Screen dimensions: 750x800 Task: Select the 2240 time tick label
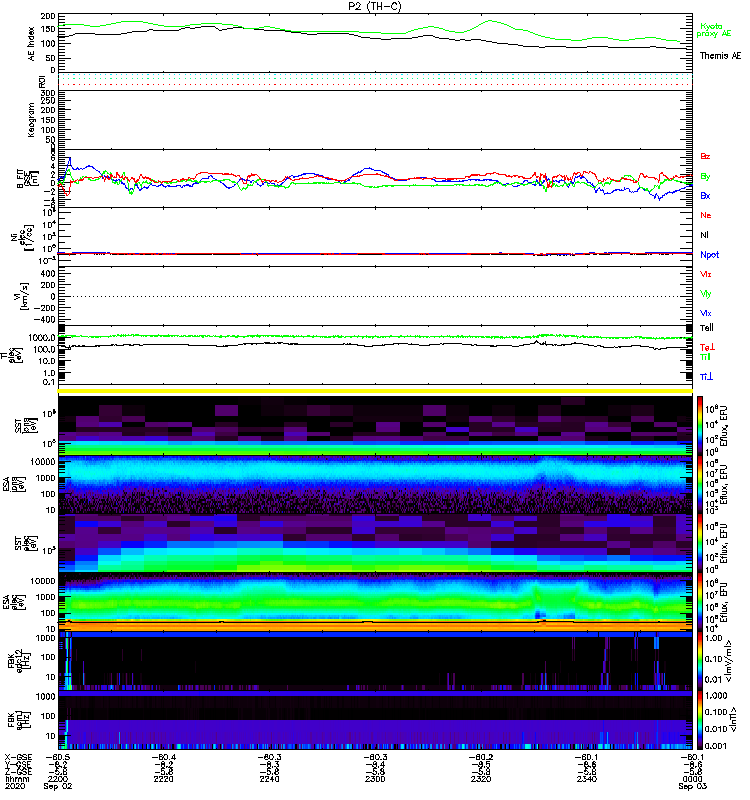(x=269, y=779)
